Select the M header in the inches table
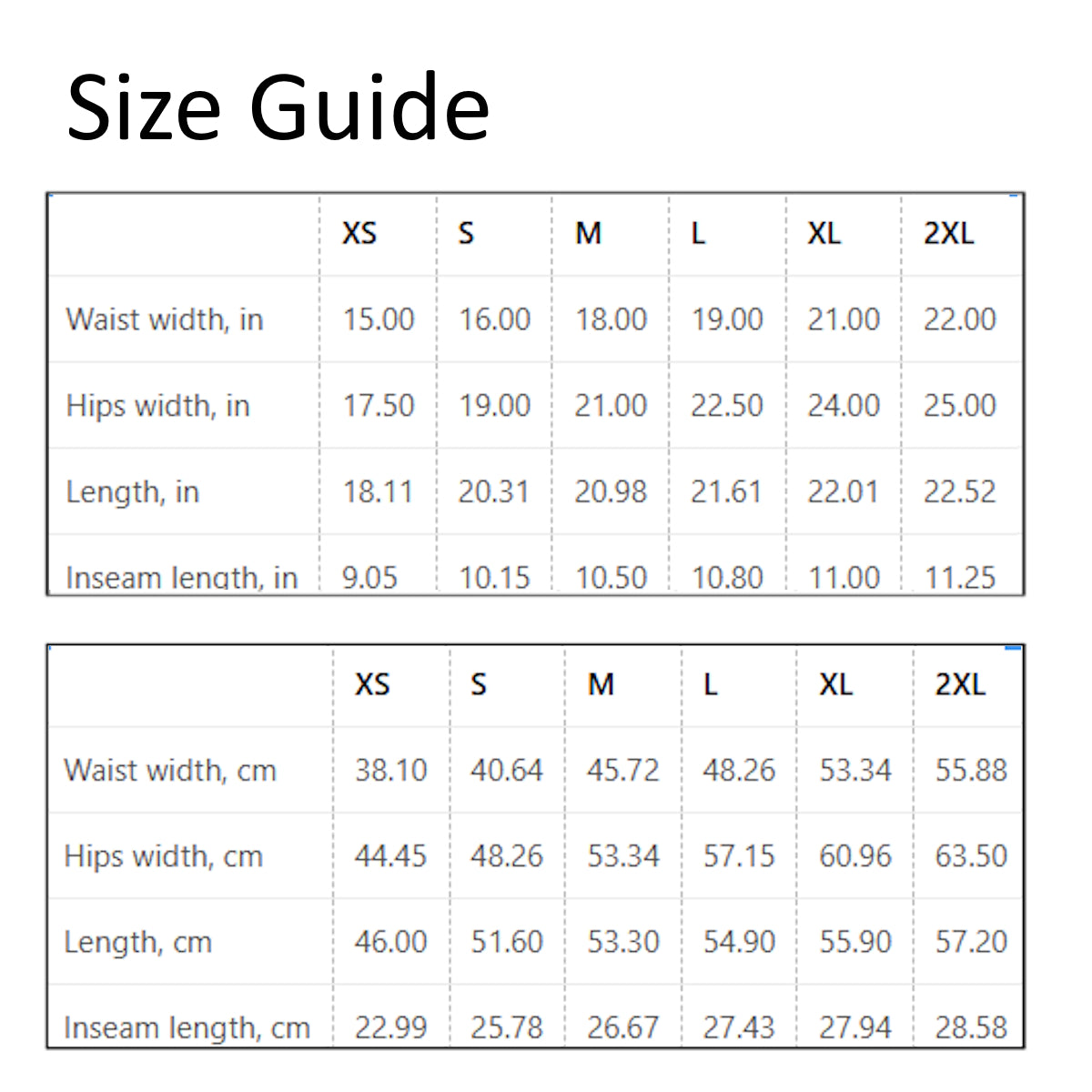The width and height of the screenshot is (1092, 1092). [x=589, y=234]
